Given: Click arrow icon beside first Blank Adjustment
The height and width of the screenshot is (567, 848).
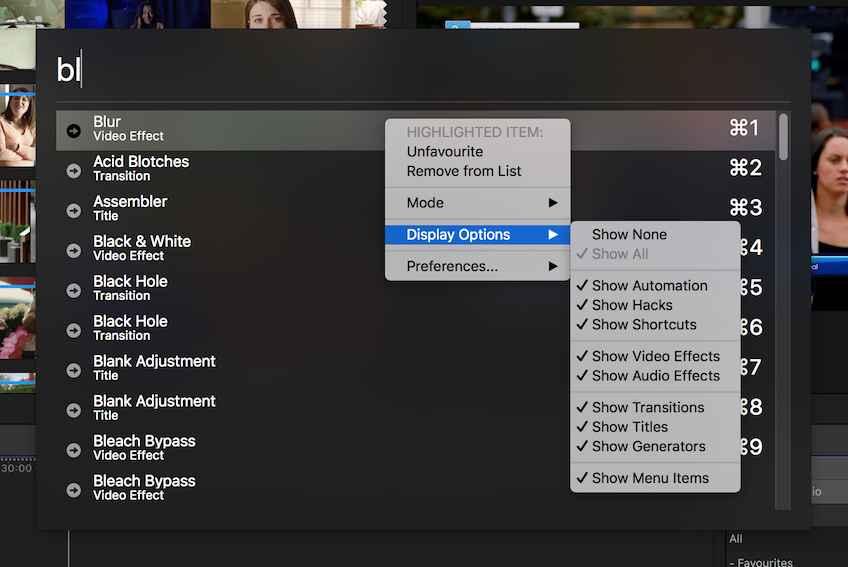Looking at the screenshot, I should click(x=73, y=370).
